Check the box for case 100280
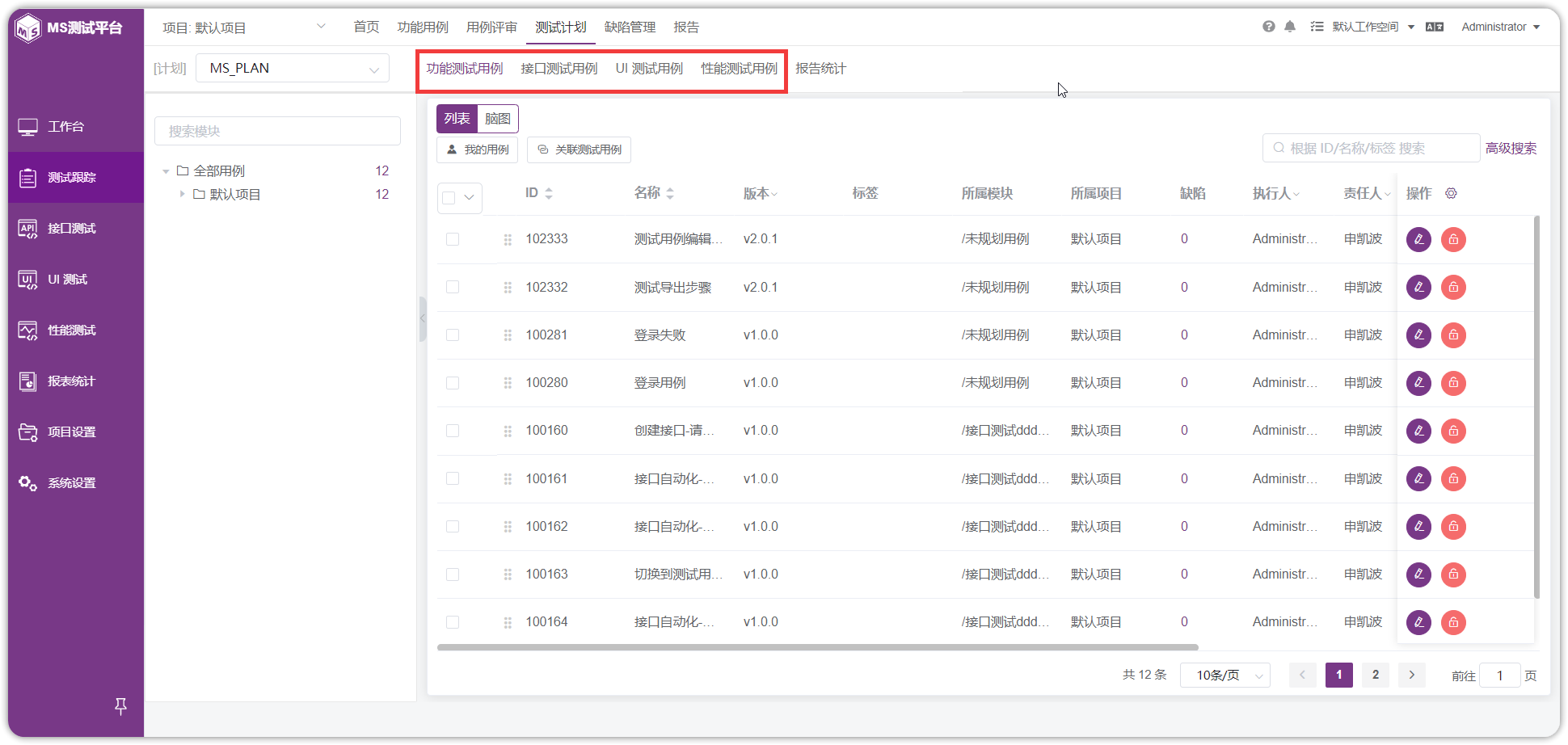1568x745 pixels. pyautogui.click(x=453, y=383)
